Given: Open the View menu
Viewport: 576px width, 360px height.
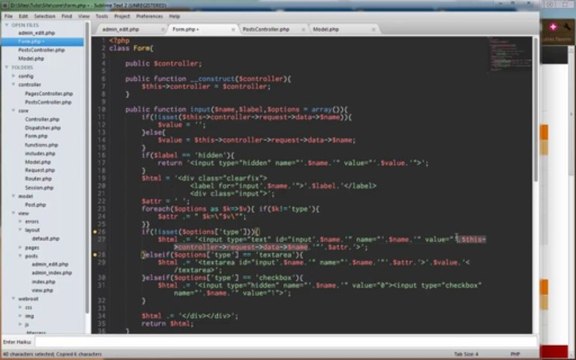Looking at the screenshot, I should (84, 16).
